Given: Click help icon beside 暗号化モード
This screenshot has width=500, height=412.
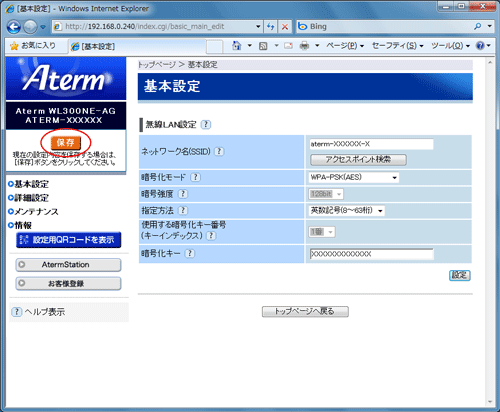Looking at the screenshot, I should tap(196, 177).
